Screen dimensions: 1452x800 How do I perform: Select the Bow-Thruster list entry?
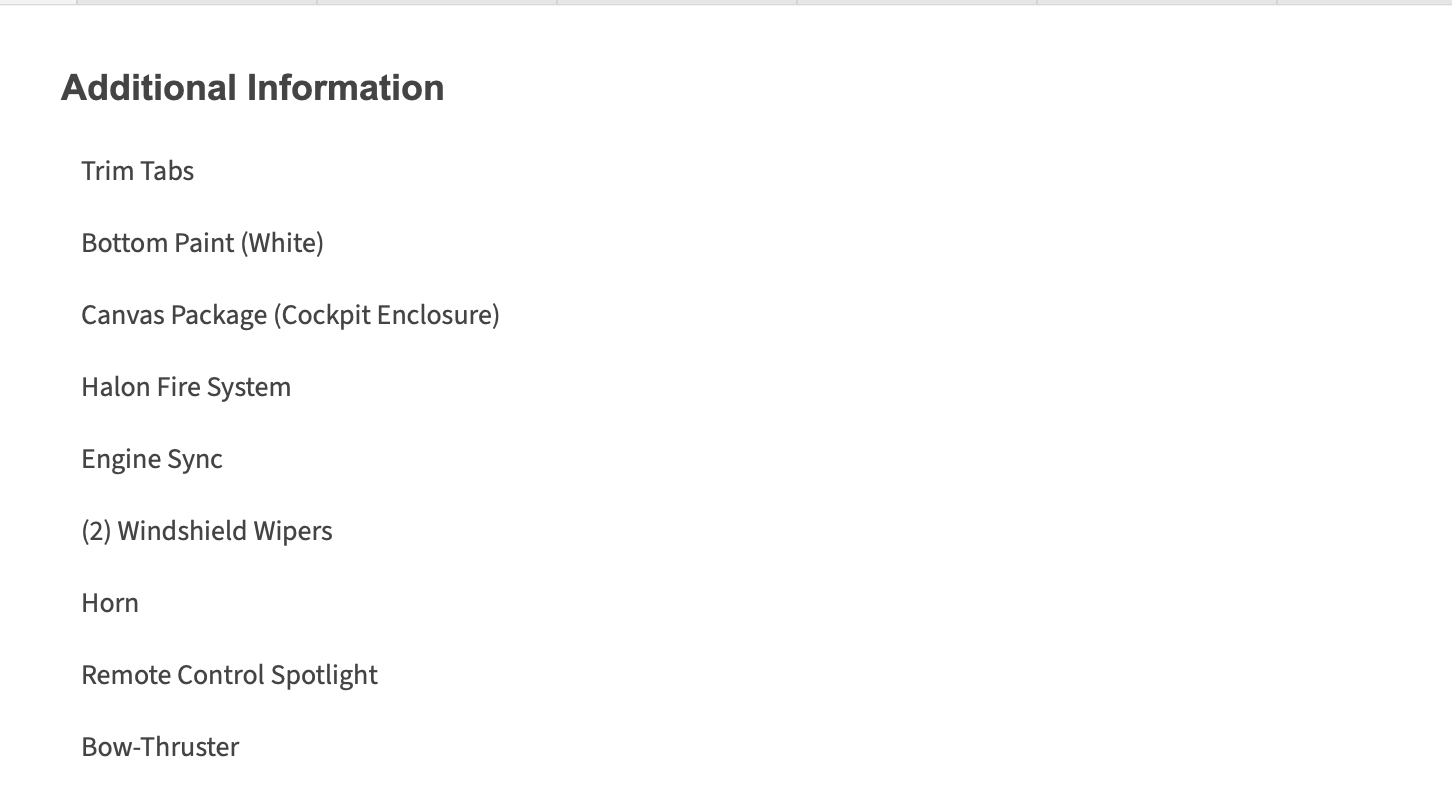160,747
